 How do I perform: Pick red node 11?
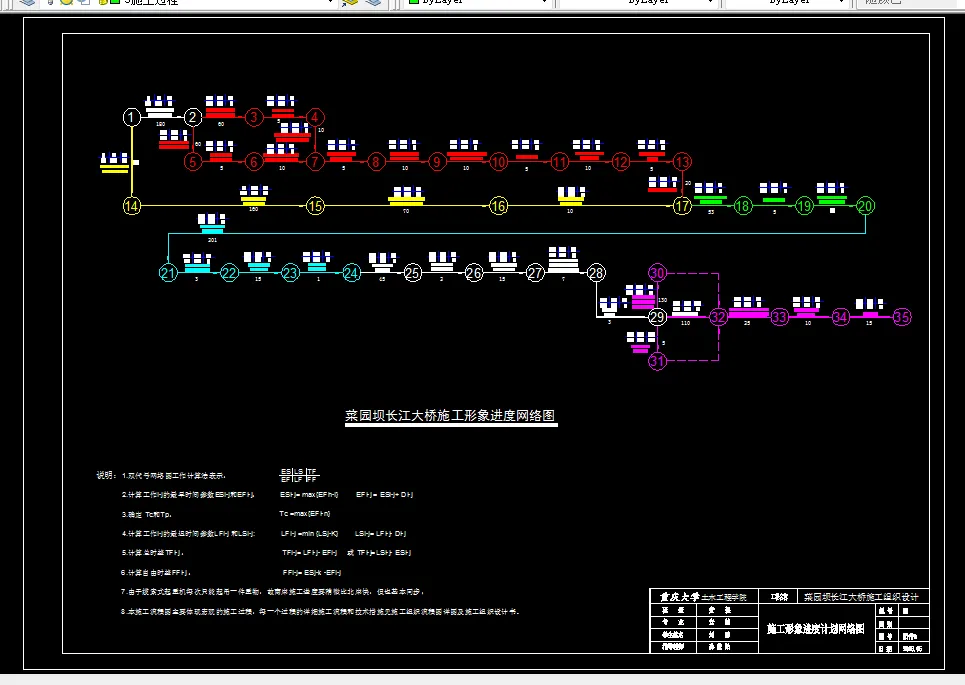pos(559,162)
